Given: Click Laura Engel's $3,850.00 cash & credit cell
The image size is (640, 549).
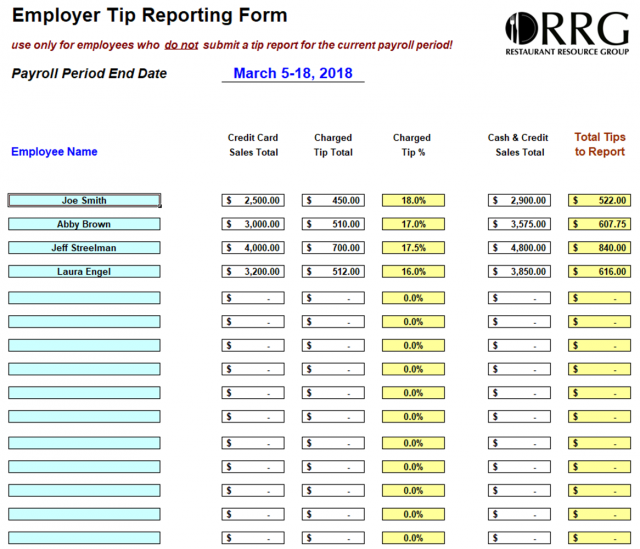Looking at the screenshot, I should [x=519, y=271].
